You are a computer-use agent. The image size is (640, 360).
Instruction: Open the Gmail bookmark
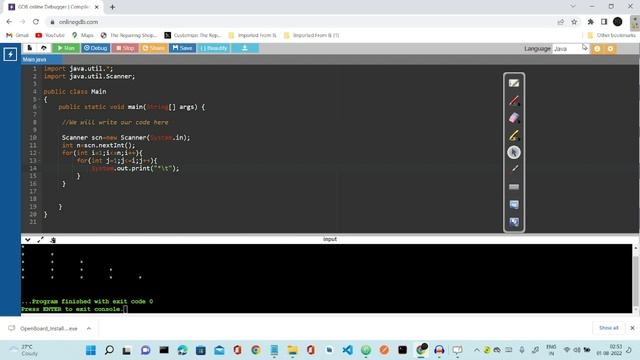pyautogui.click(x=18, y=36)
